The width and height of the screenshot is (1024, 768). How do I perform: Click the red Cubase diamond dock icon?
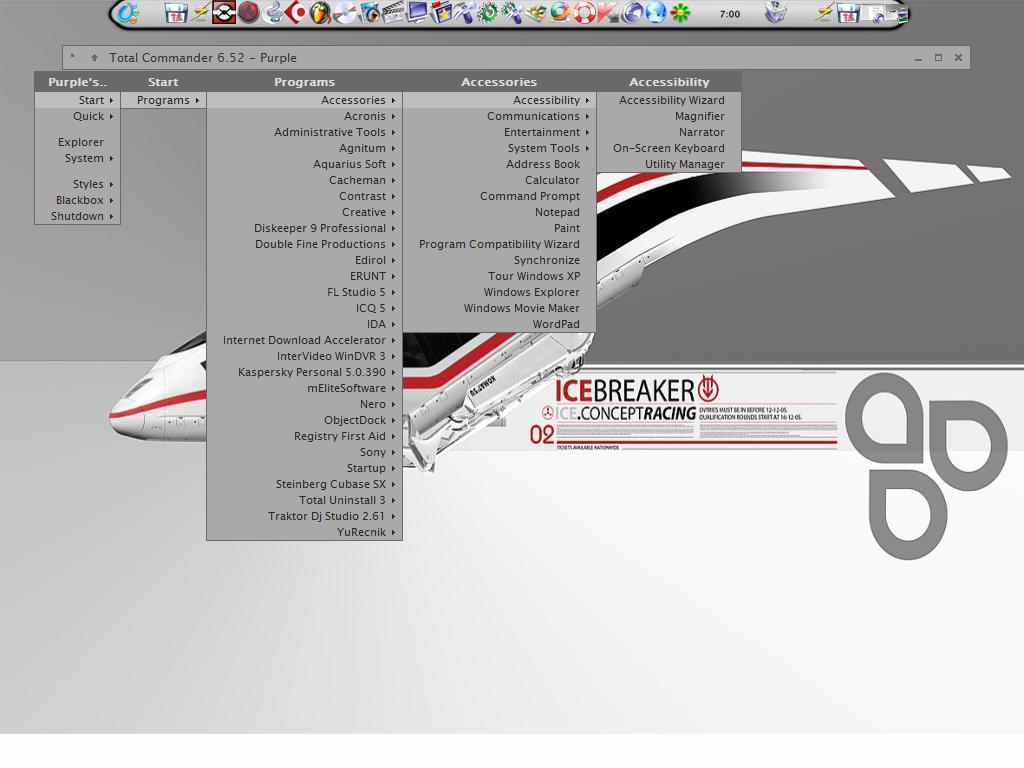point(296,13)
